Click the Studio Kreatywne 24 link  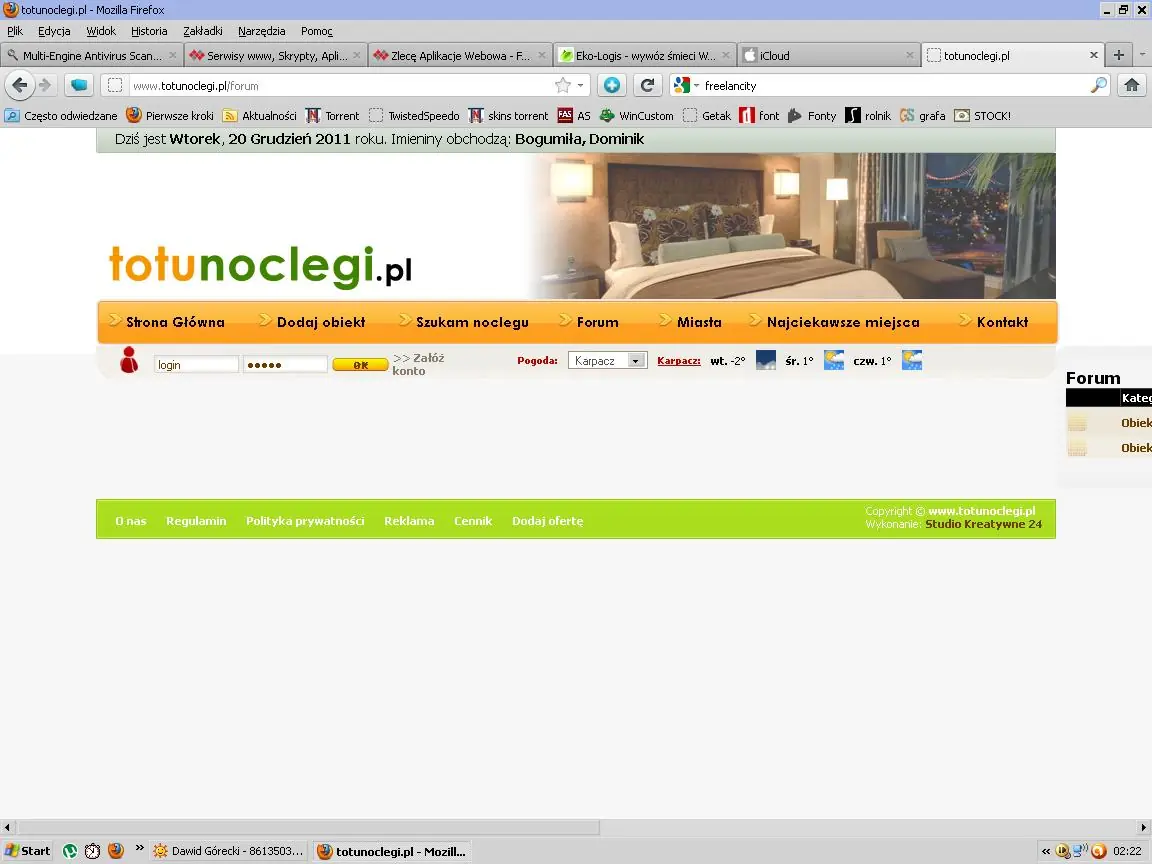(983, 524)
